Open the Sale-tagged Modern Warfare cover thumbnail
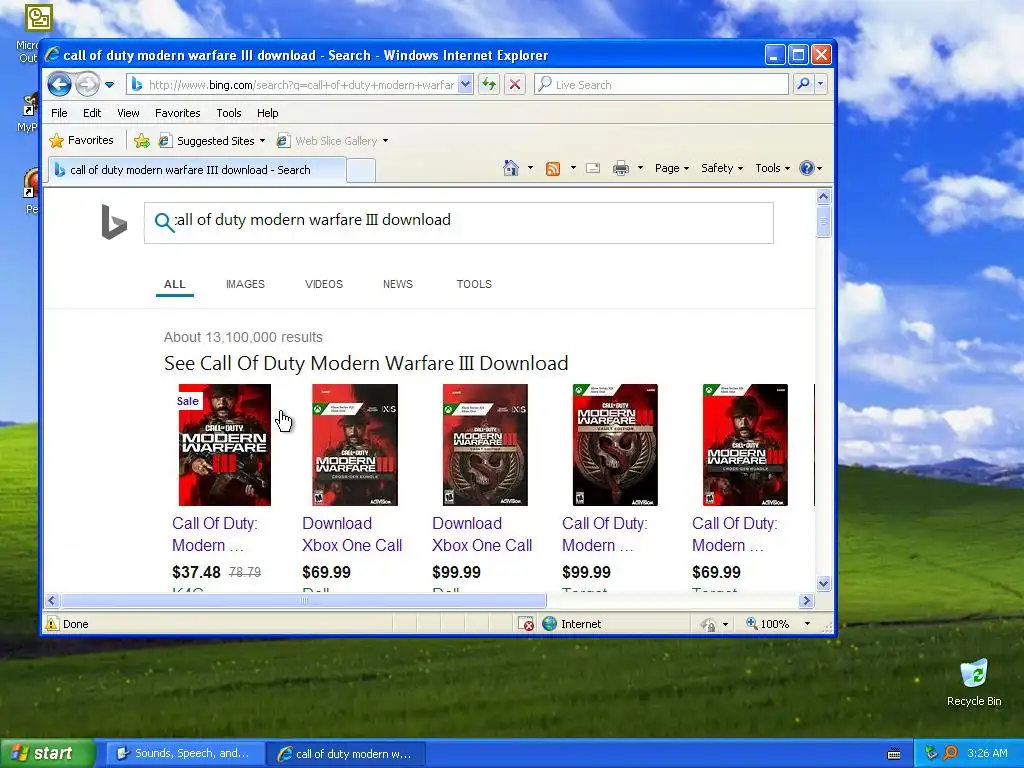1024x768 pixels. pyautogui.click(x=225, y=445)
